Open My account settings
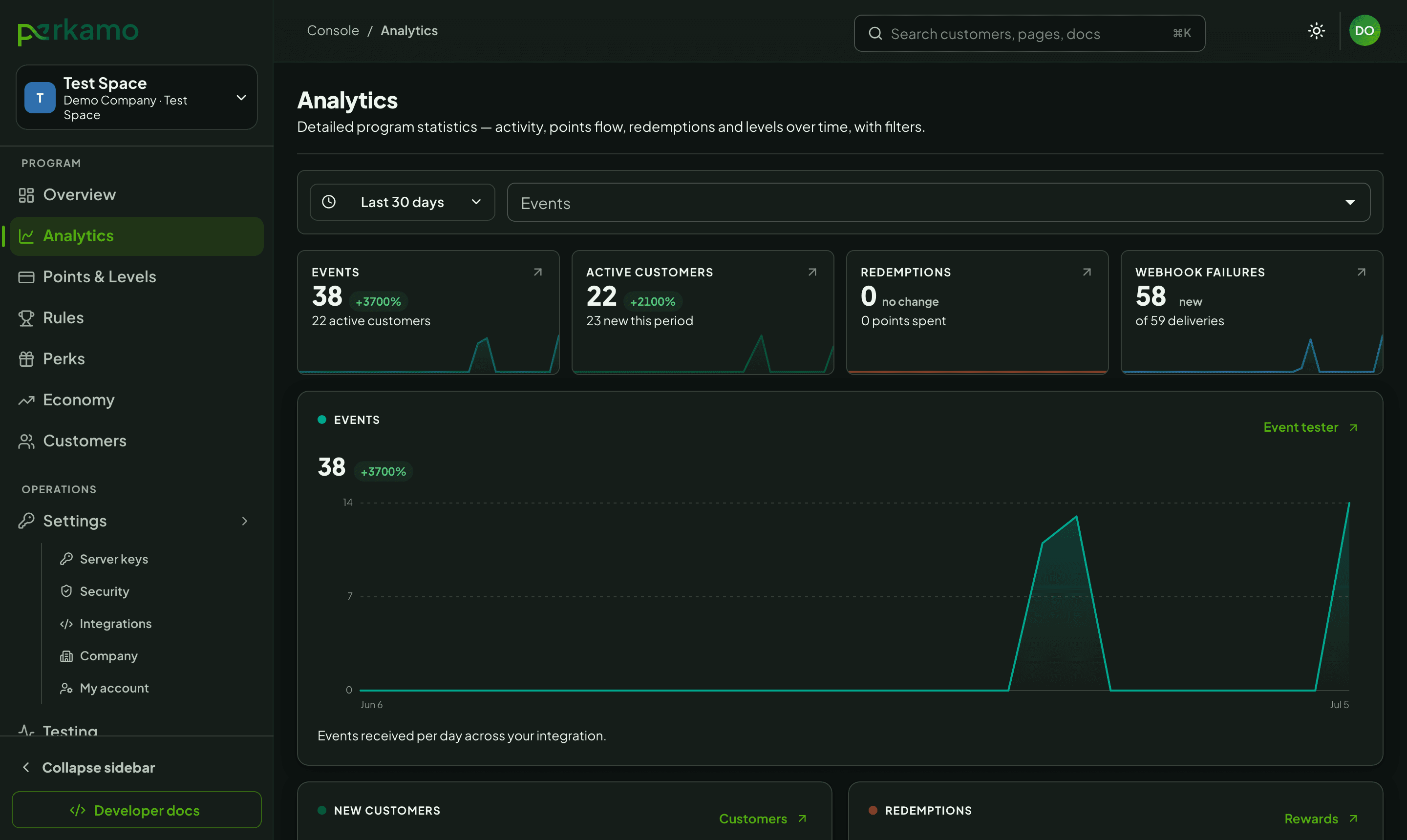This screenshot has height=840, width=1407. point(114,688)
